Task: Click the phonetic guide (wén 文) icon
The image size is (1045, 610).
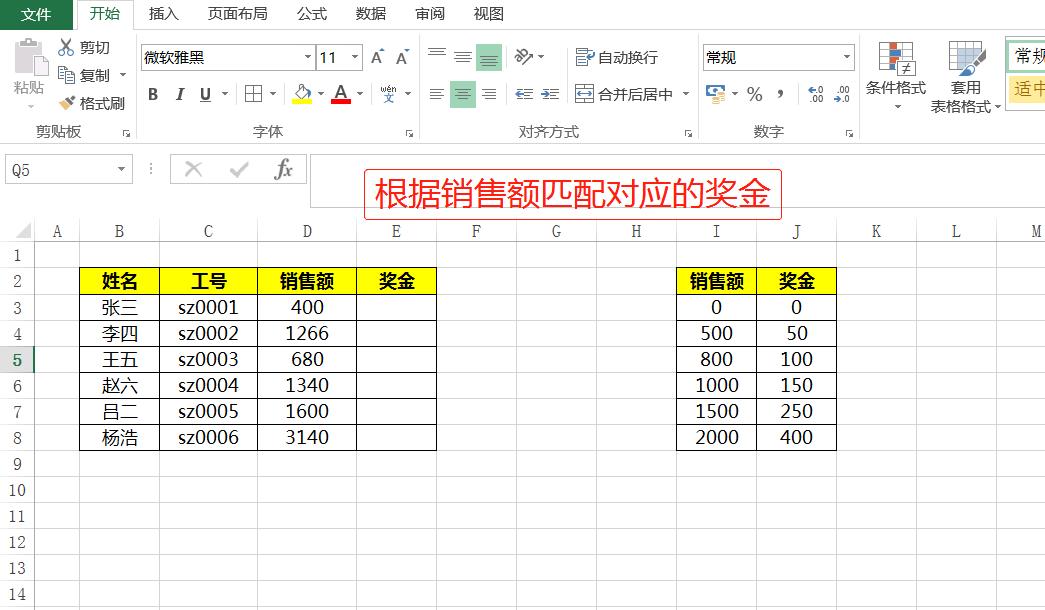Action: click(388, 94)
